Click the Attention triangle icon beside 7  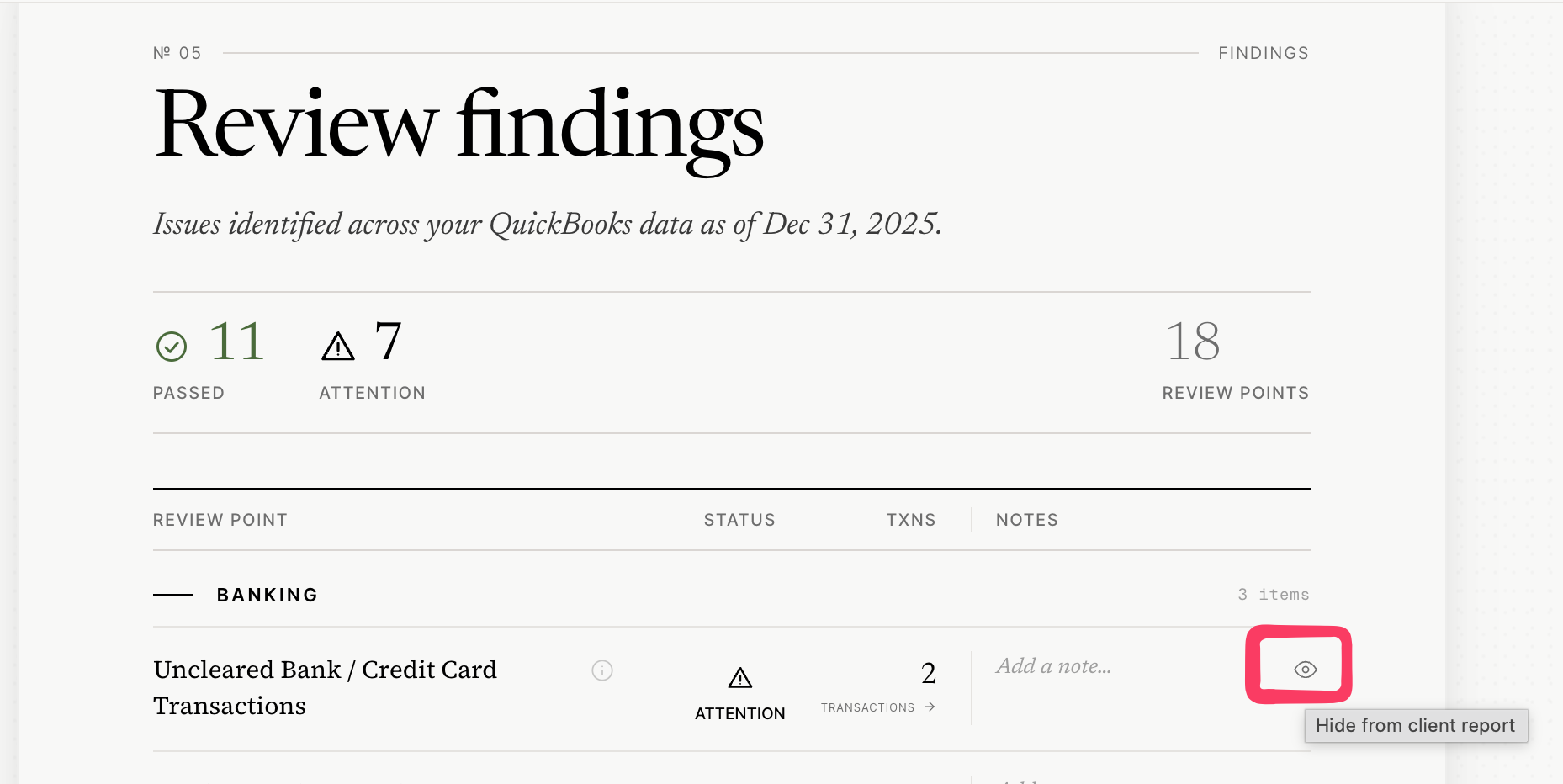(x=338, y=346)
